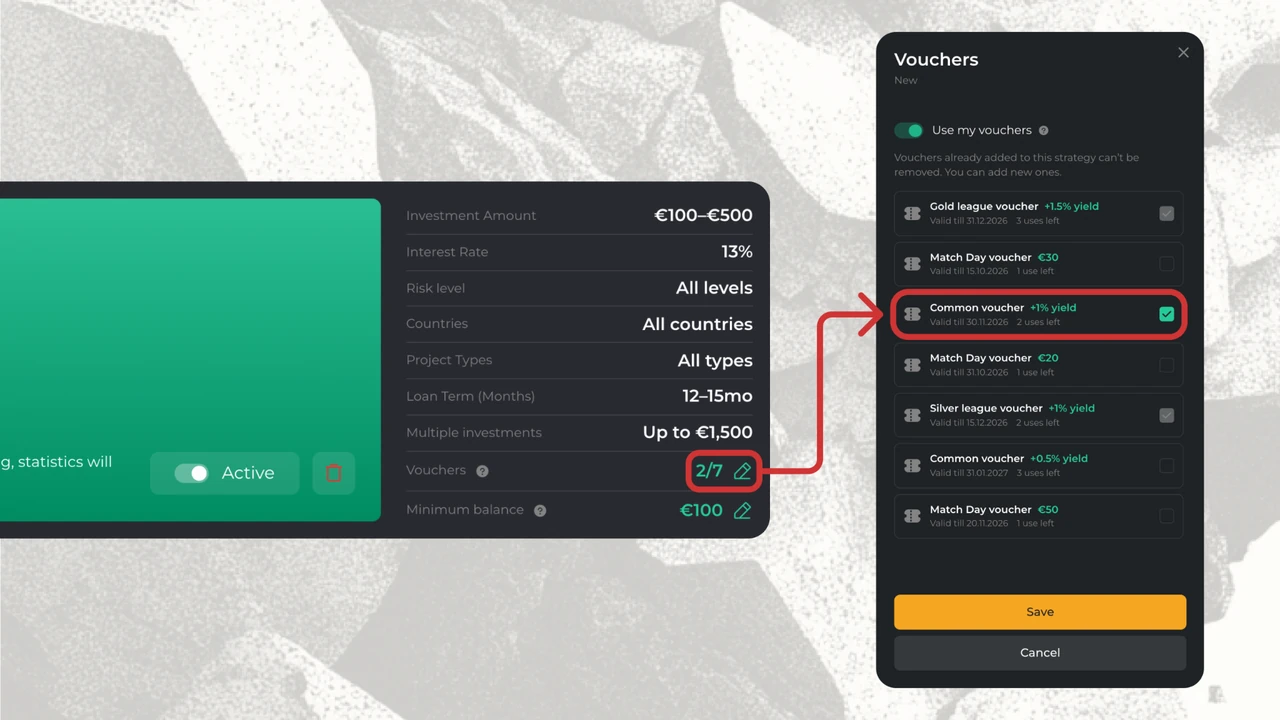Open the Minimum balance help tooltip

click(540, 511)
